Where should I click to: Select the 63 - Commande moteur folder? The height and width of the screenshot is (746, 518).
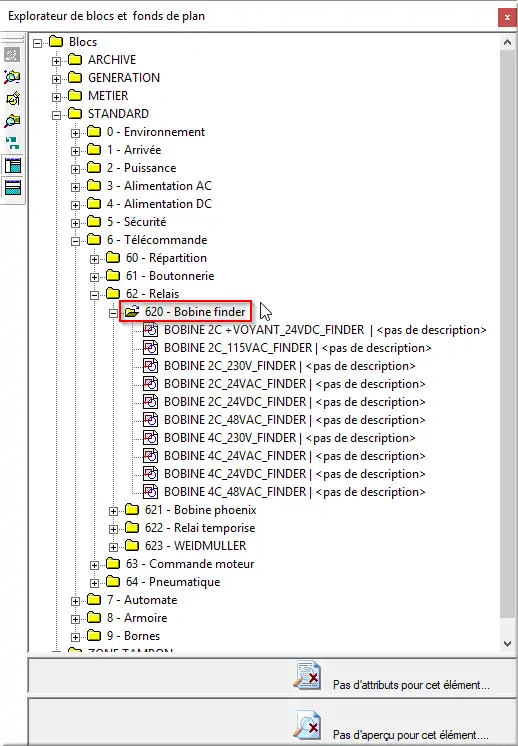pos(190,564)
